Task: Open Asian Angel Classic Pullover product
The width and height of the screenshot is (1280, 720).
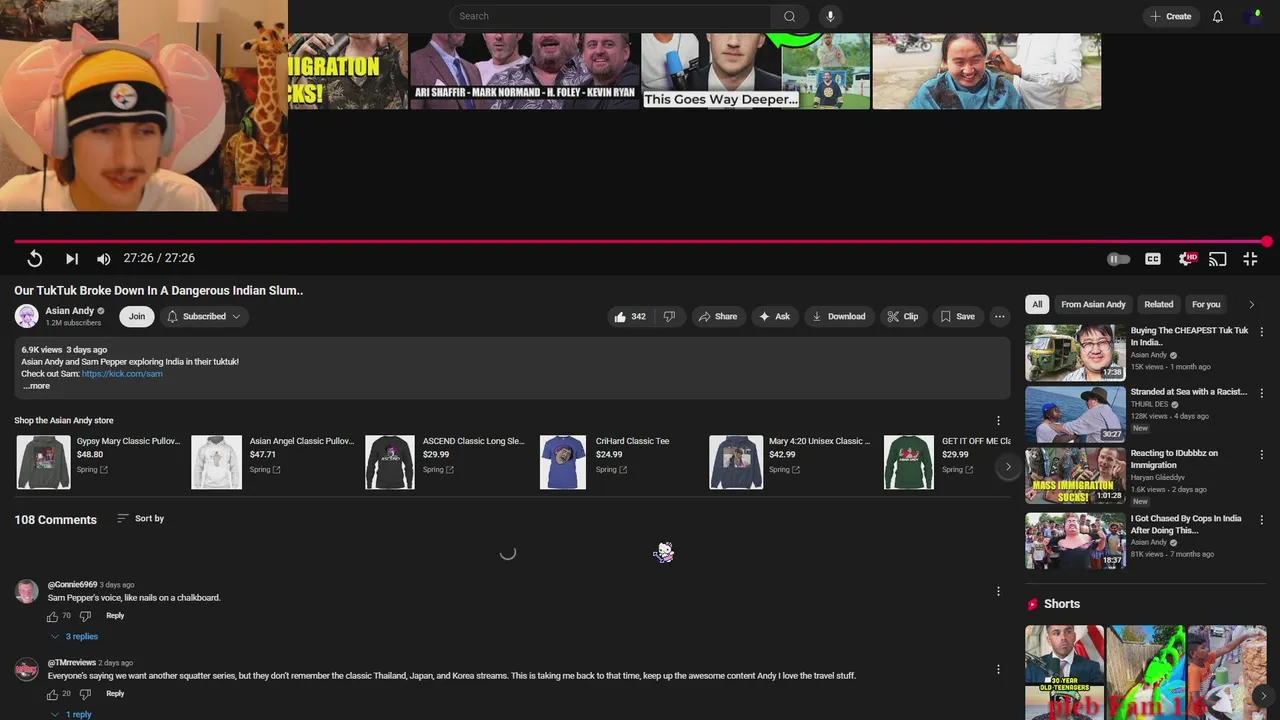Action: 272,462
